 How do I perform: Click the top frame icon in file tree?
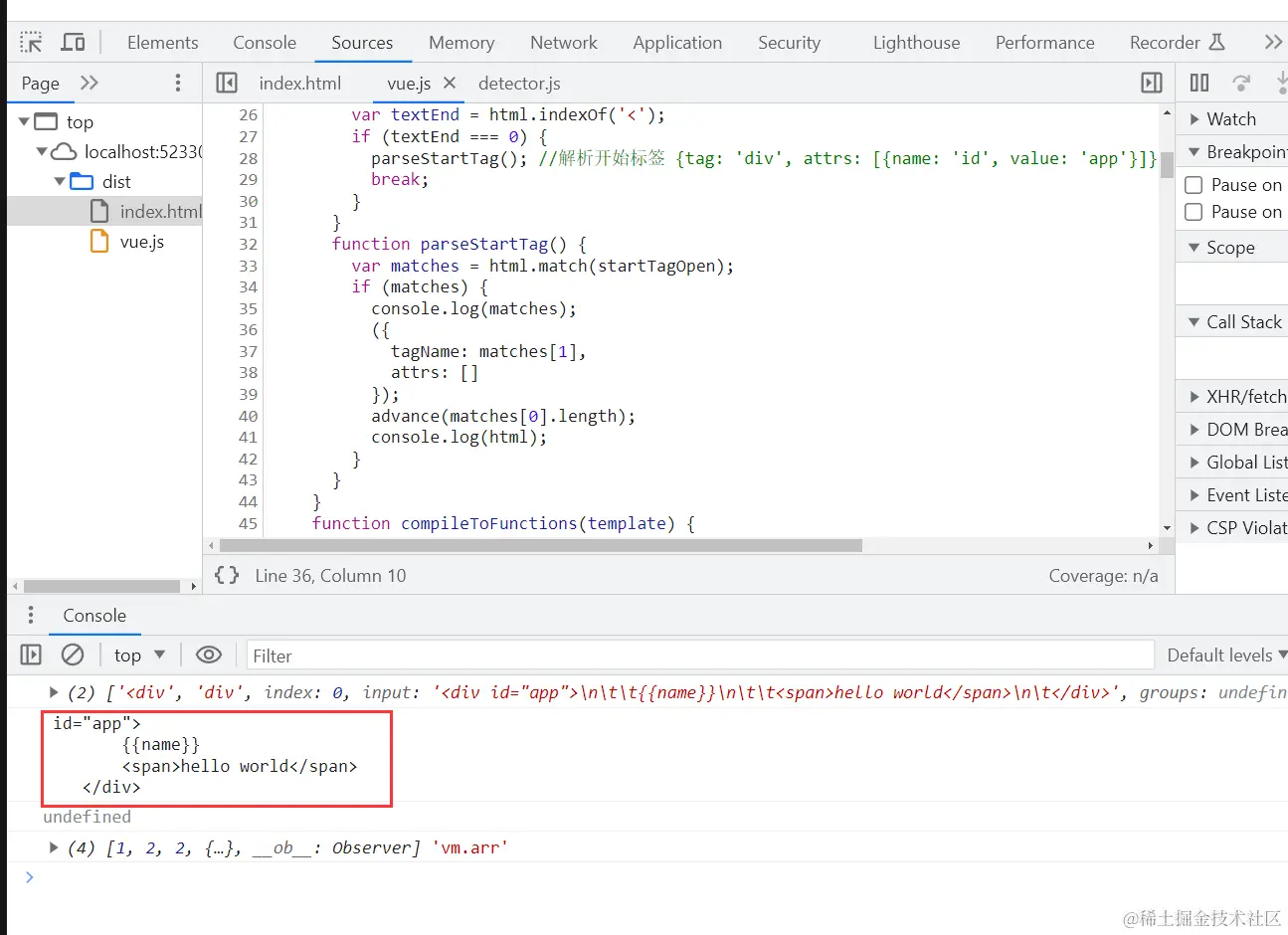tap(46, 121)
